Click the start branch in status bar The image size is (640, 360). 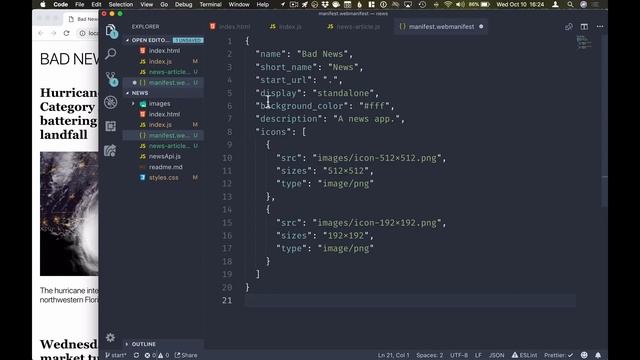(x=116, y=355)
